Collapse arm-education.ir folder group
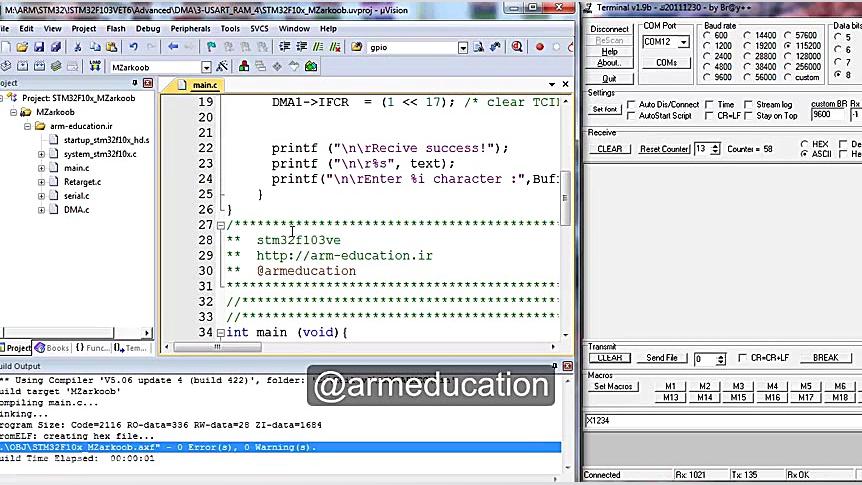Viewport: 862px width, 485px height. click(x=27, y=126)
